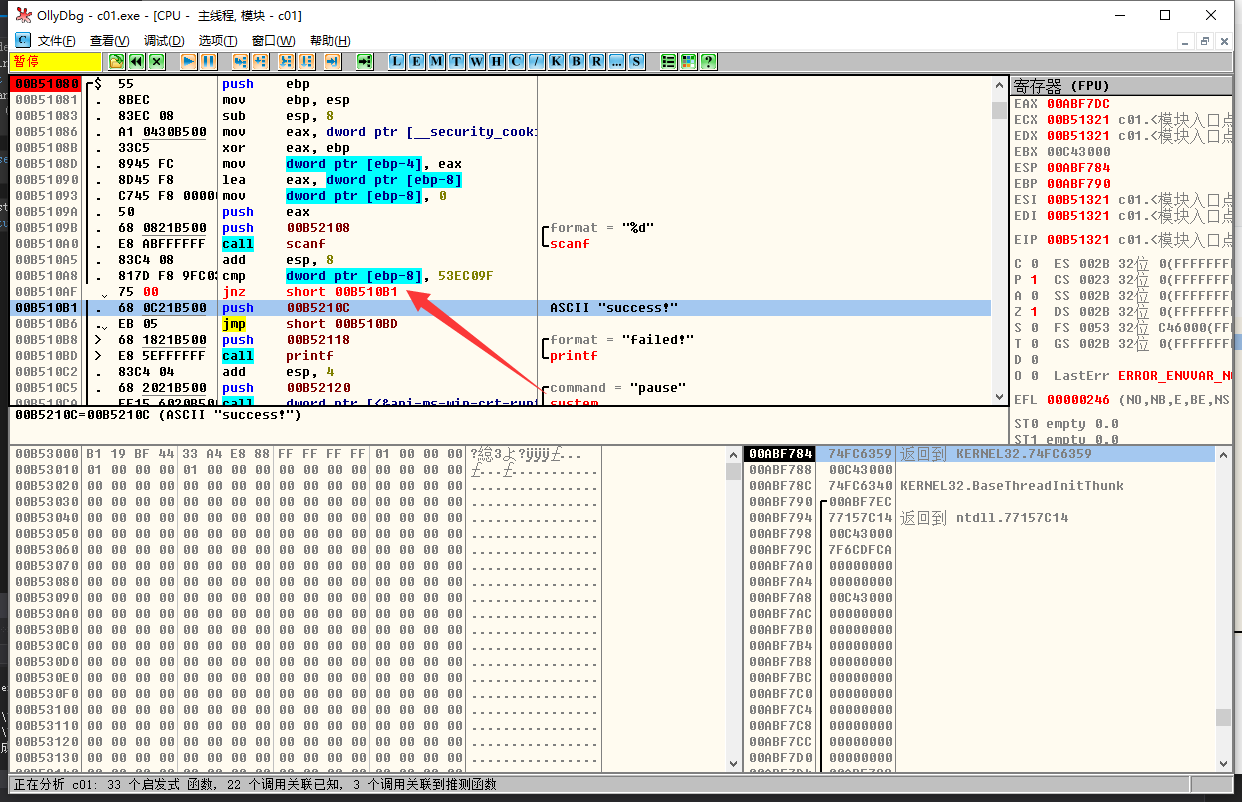Open the 帮助(H) menu
The height and width of the screenshot is (802, 1242).
tap(330, 41)
